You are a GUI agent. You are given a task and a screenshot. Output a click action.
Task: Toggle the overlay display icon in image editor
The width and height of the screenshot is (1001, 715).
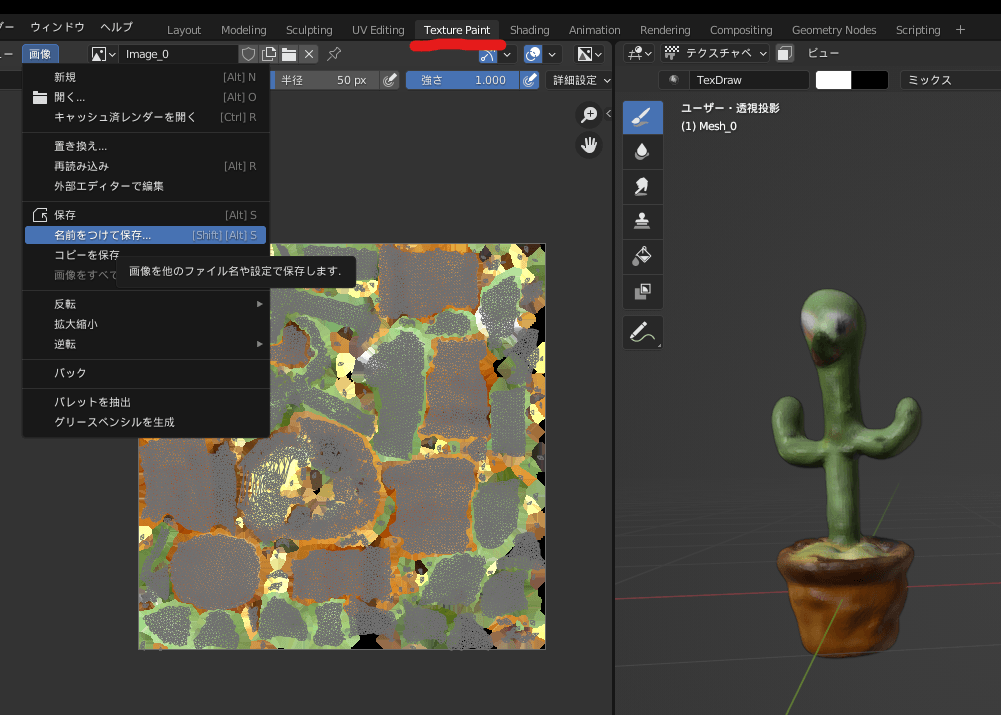[x=532, y=54]
